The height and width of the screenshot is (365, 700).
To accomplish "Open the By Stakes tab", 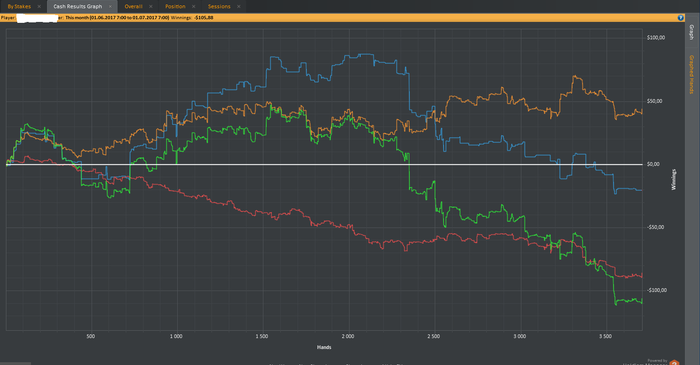I will 19,6.
